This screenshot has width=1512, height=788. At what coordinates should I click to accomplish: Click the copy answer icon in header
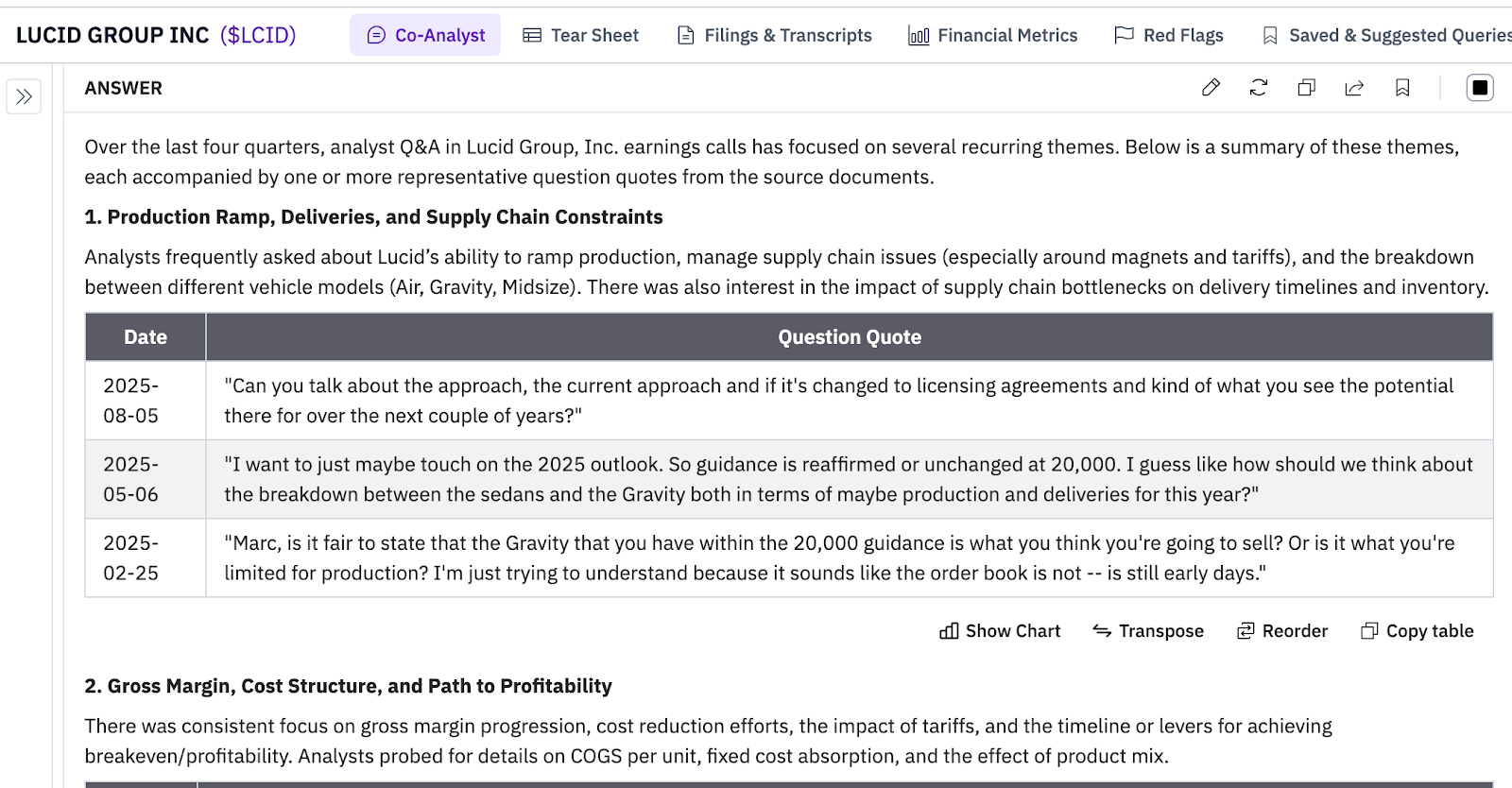click(1307, 88)
